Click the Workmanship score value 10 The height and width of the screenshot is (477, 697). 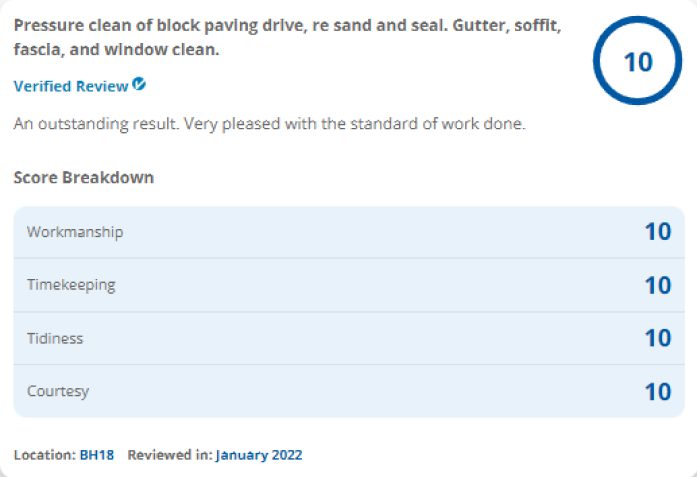pos(658,232)
